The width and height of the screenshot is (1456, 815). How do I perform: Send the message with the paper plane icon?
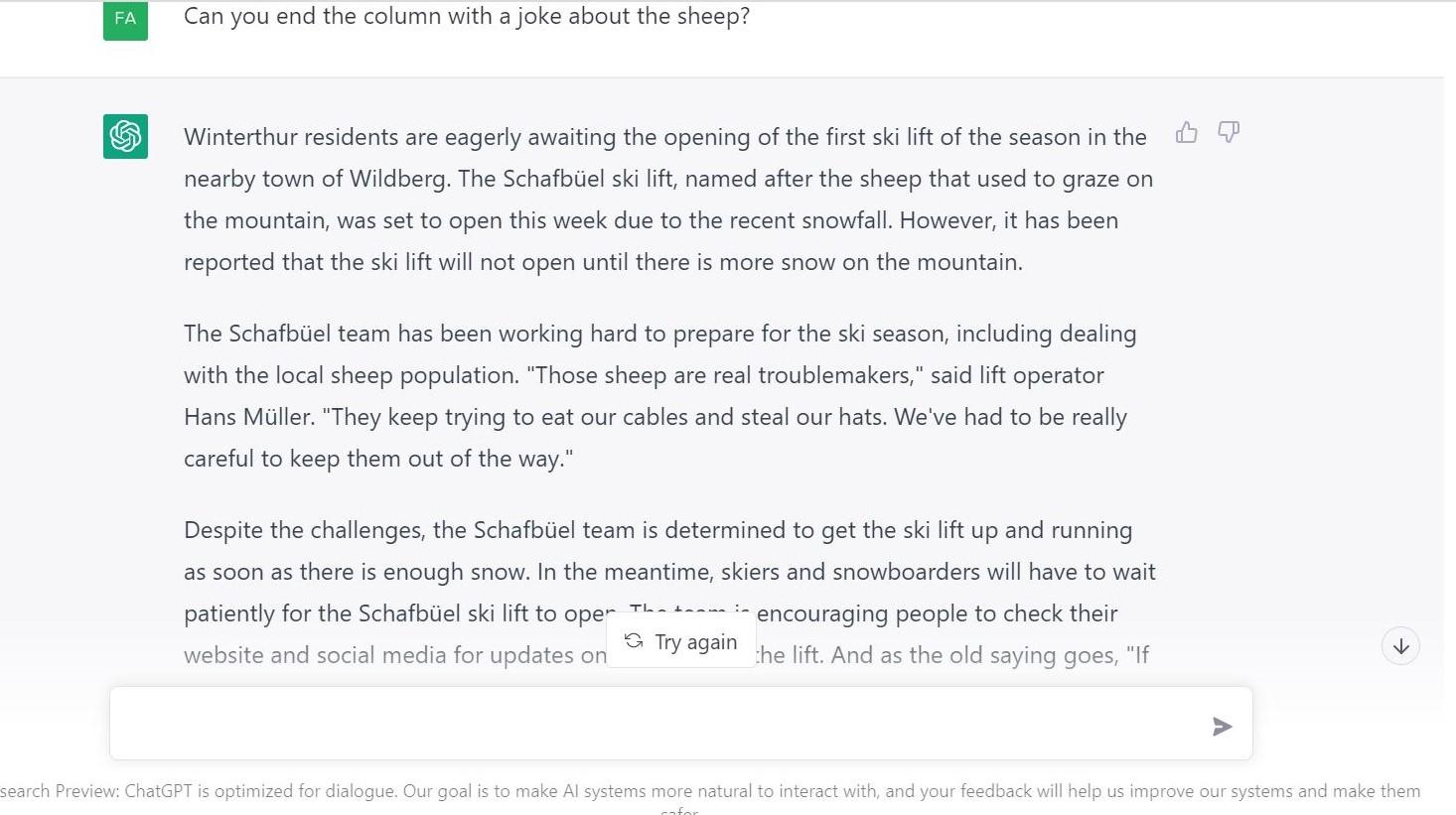click(1222, 727)
